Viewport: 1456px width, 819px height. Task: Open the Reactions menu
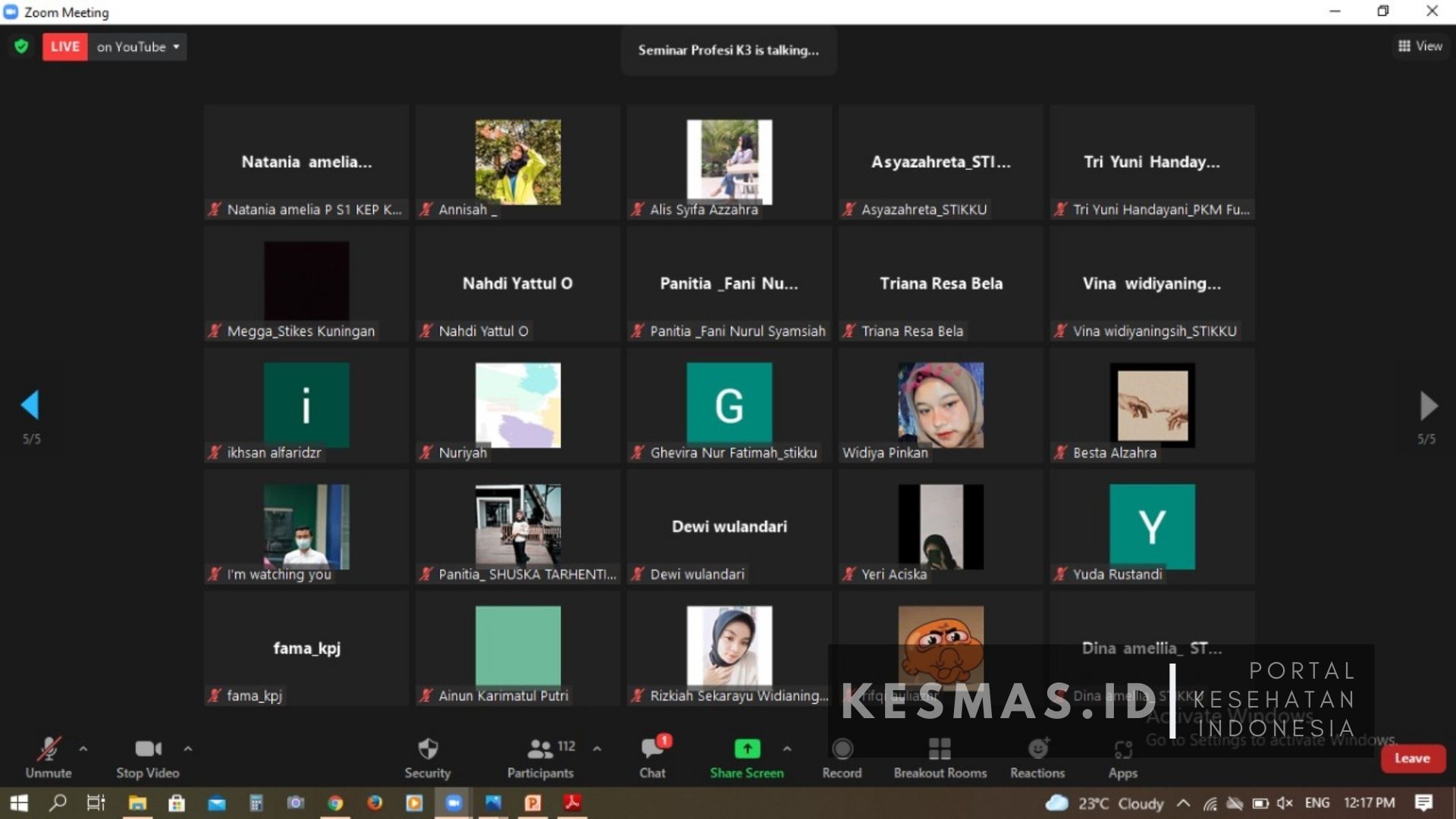[x=1037, y=750]
